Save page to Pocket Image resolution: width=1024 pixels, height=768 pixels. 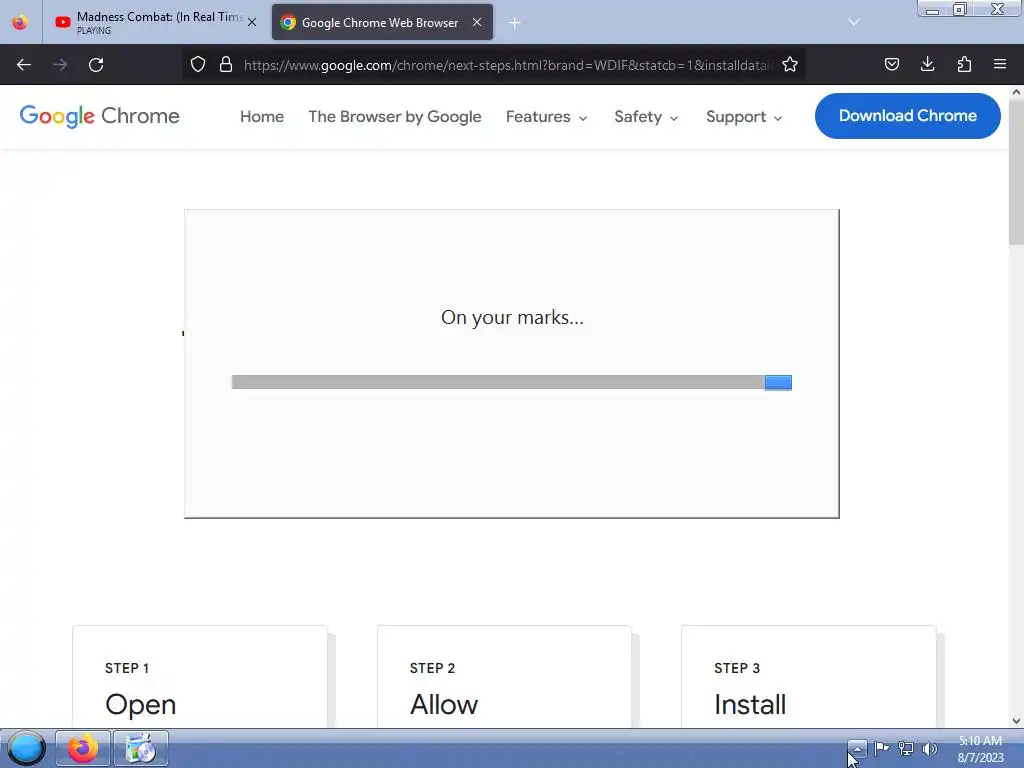click(x=892, y=64)
